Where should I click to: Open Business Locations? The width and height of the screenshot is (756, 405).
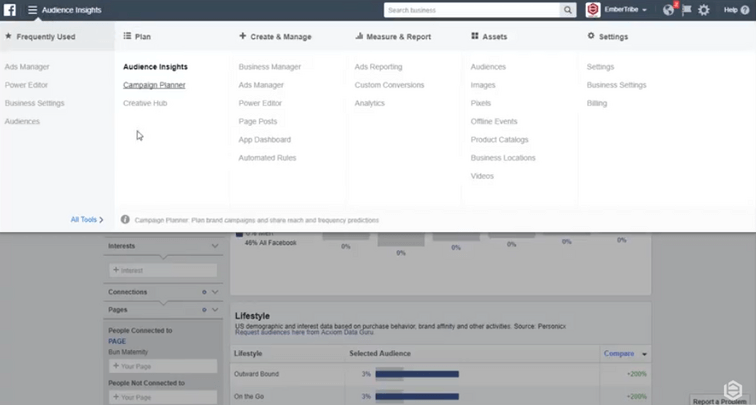(x=503, y=158)
